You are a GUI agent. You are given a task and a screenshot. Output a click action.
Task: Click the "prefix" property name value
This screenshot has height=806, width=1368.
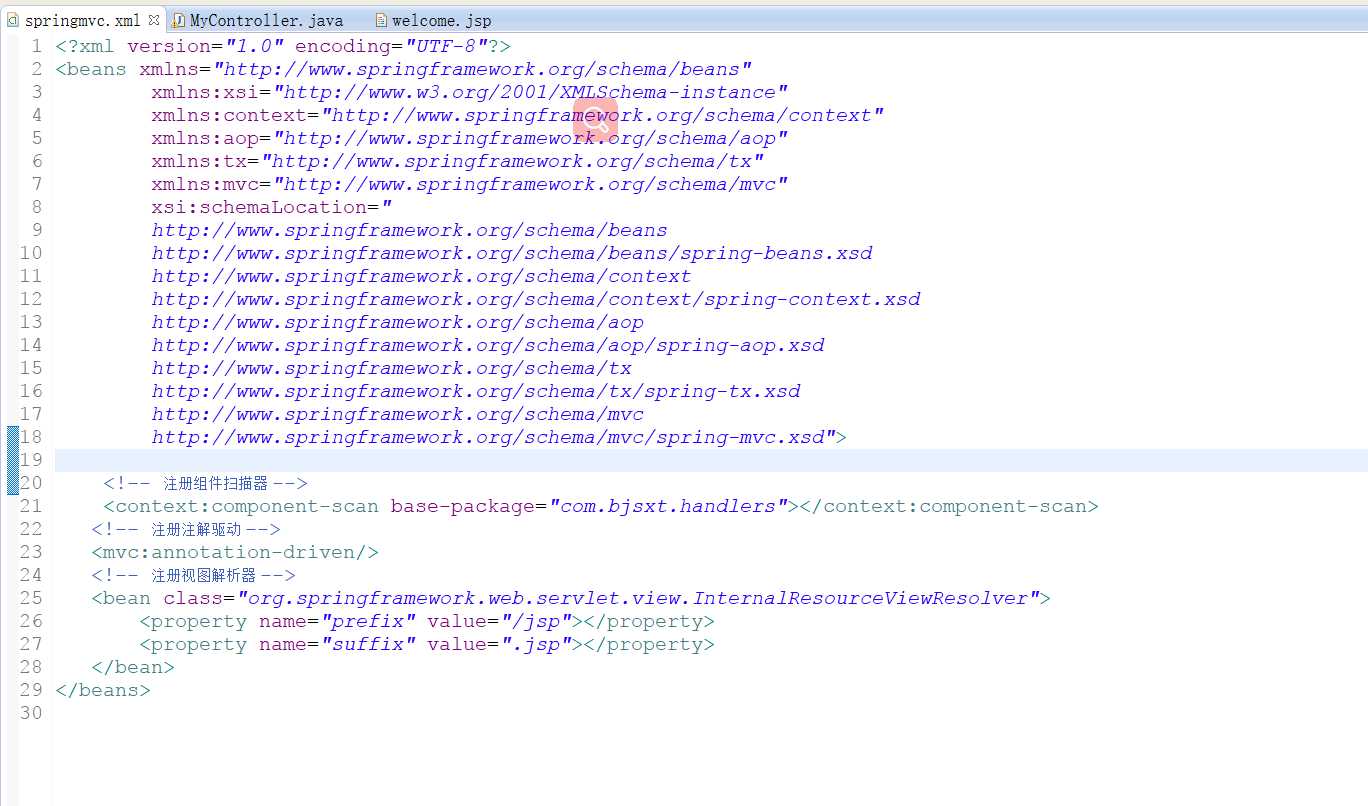coord(368,621)
